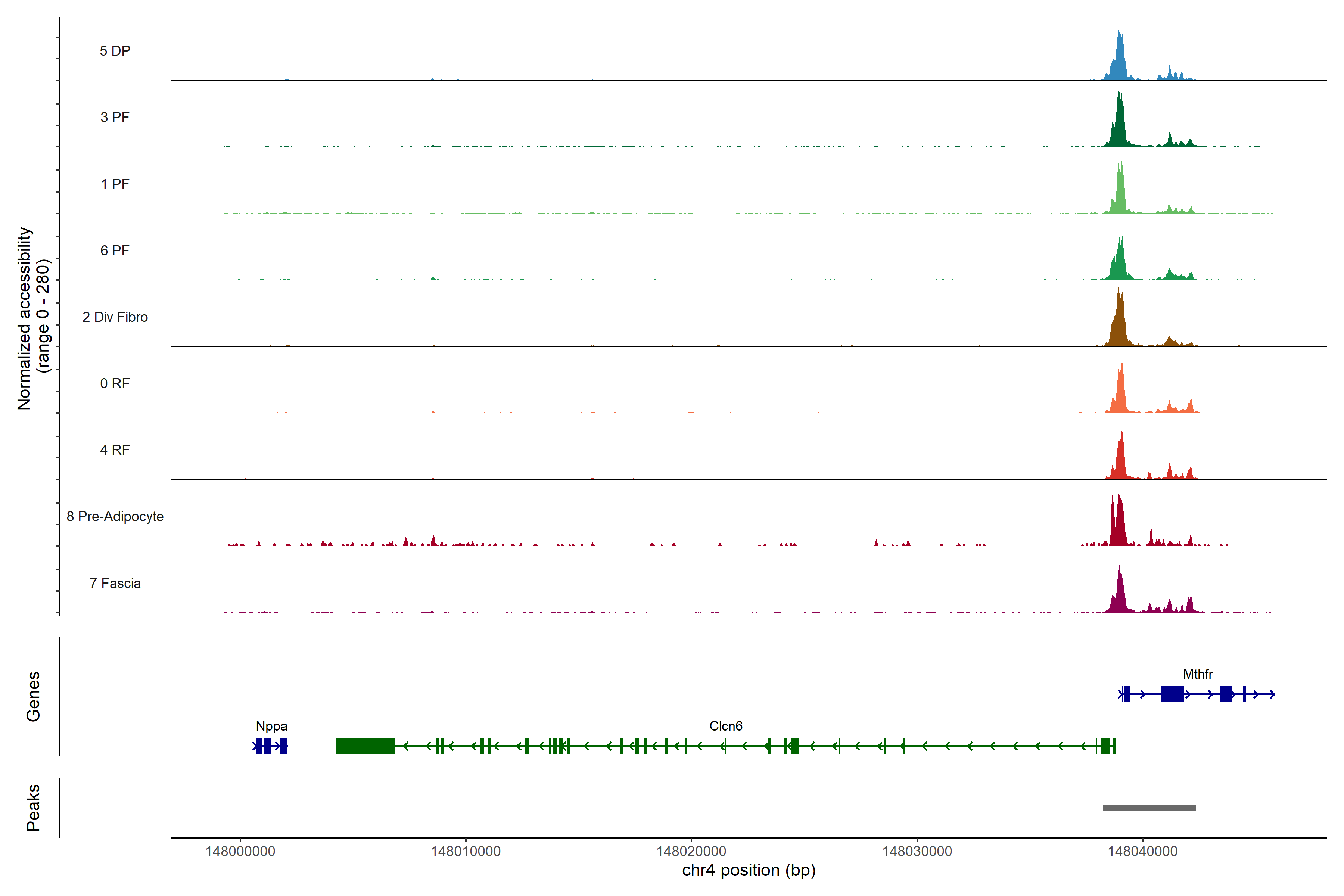Click the Nppa gene label
This screenshot has width=1344, height=896.
271,726
